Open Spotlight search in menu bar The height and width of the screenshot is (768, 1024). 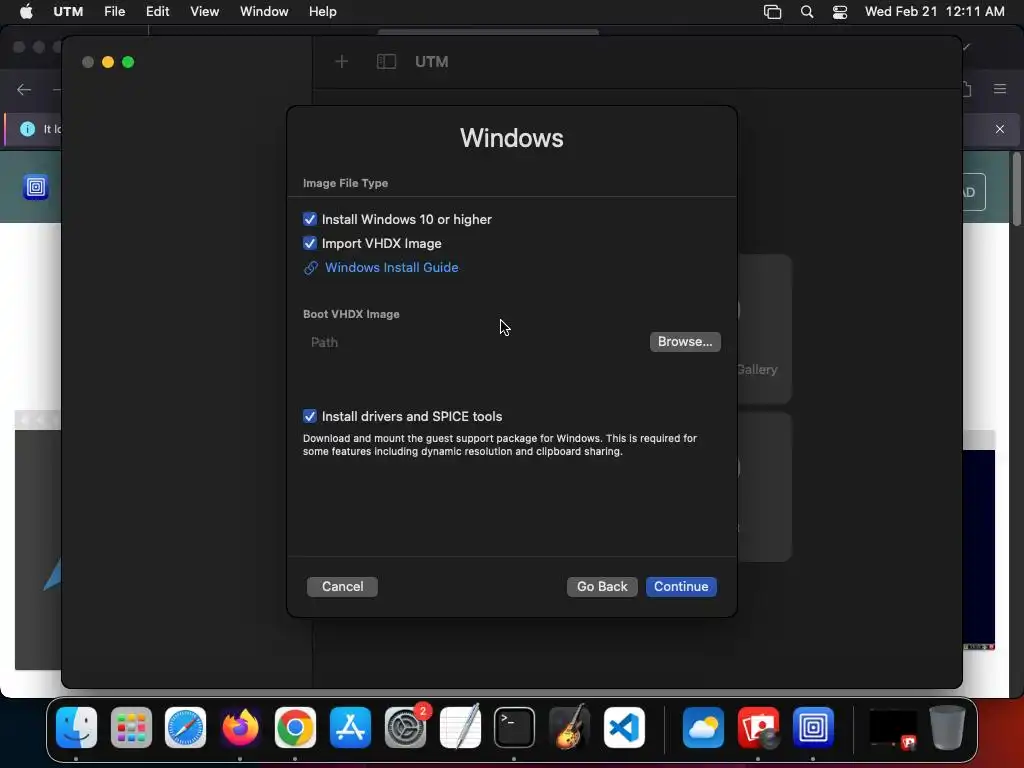(807, 12)
